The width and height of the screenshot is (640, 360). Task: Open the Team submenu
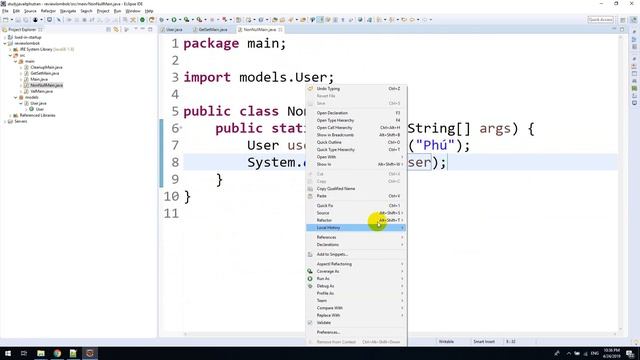(x=356, y=301)
